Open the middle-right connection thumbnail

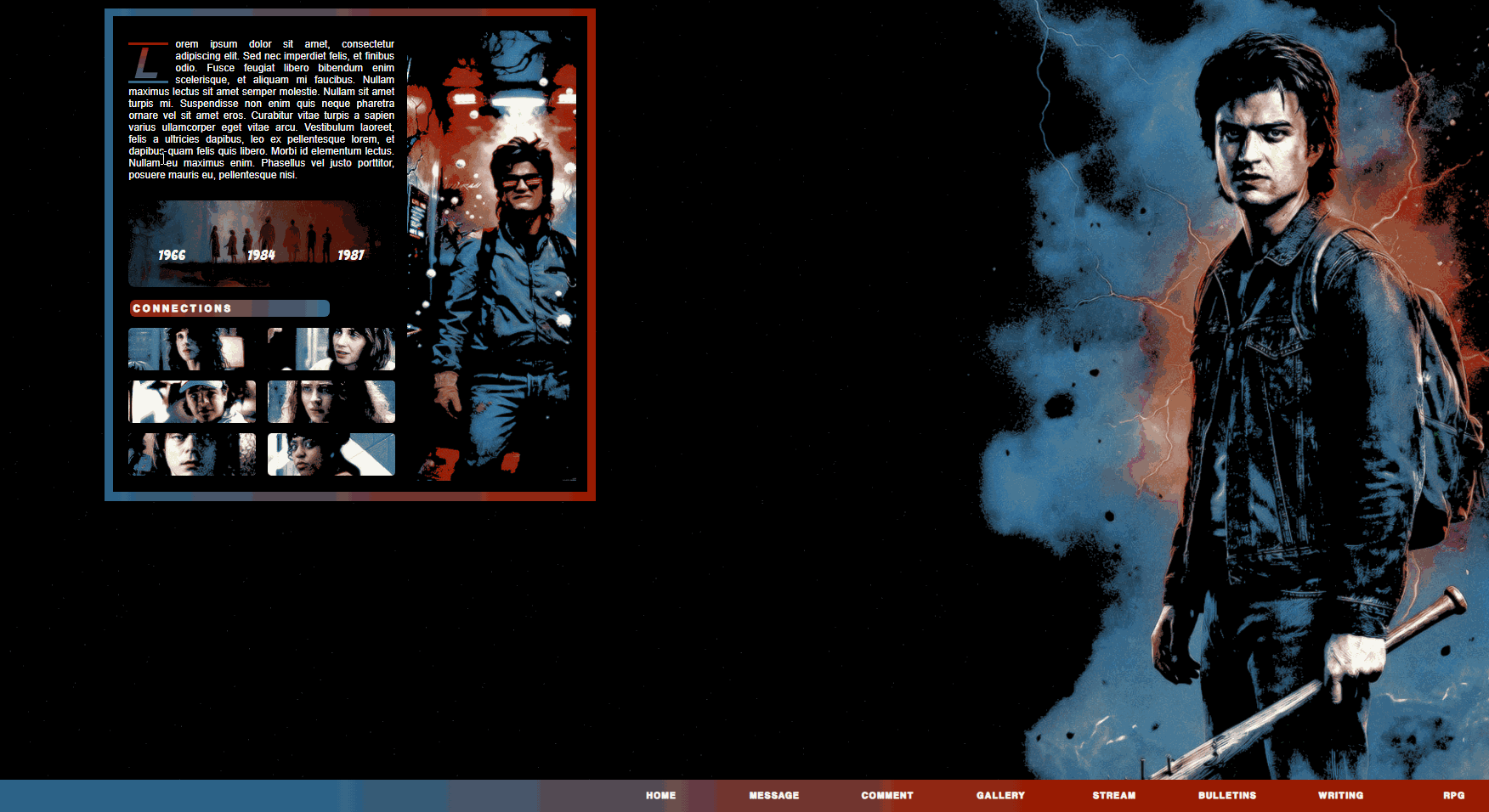pyautogui.click(x=331, y=402)
